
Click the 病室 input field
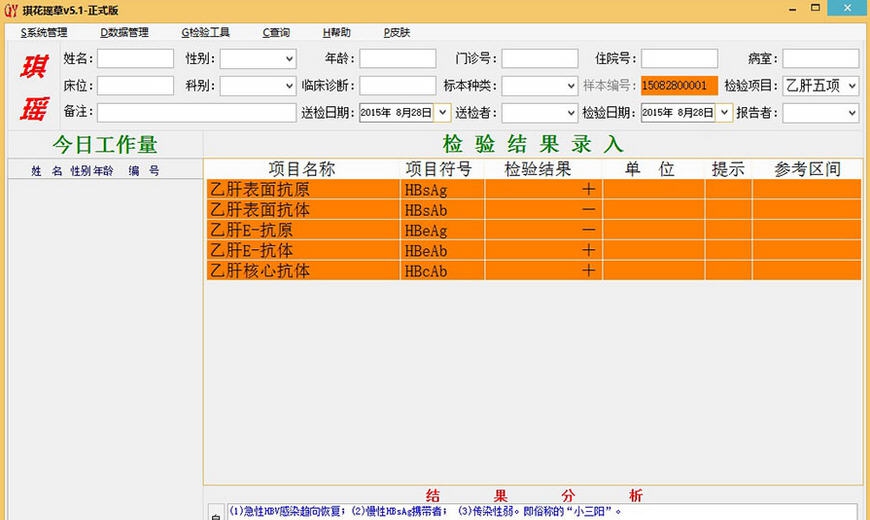point(821,58)
